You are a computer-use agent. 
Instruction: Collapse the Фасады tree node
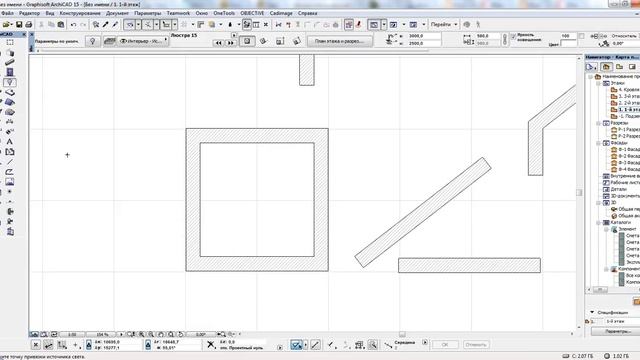pos(598,143)
